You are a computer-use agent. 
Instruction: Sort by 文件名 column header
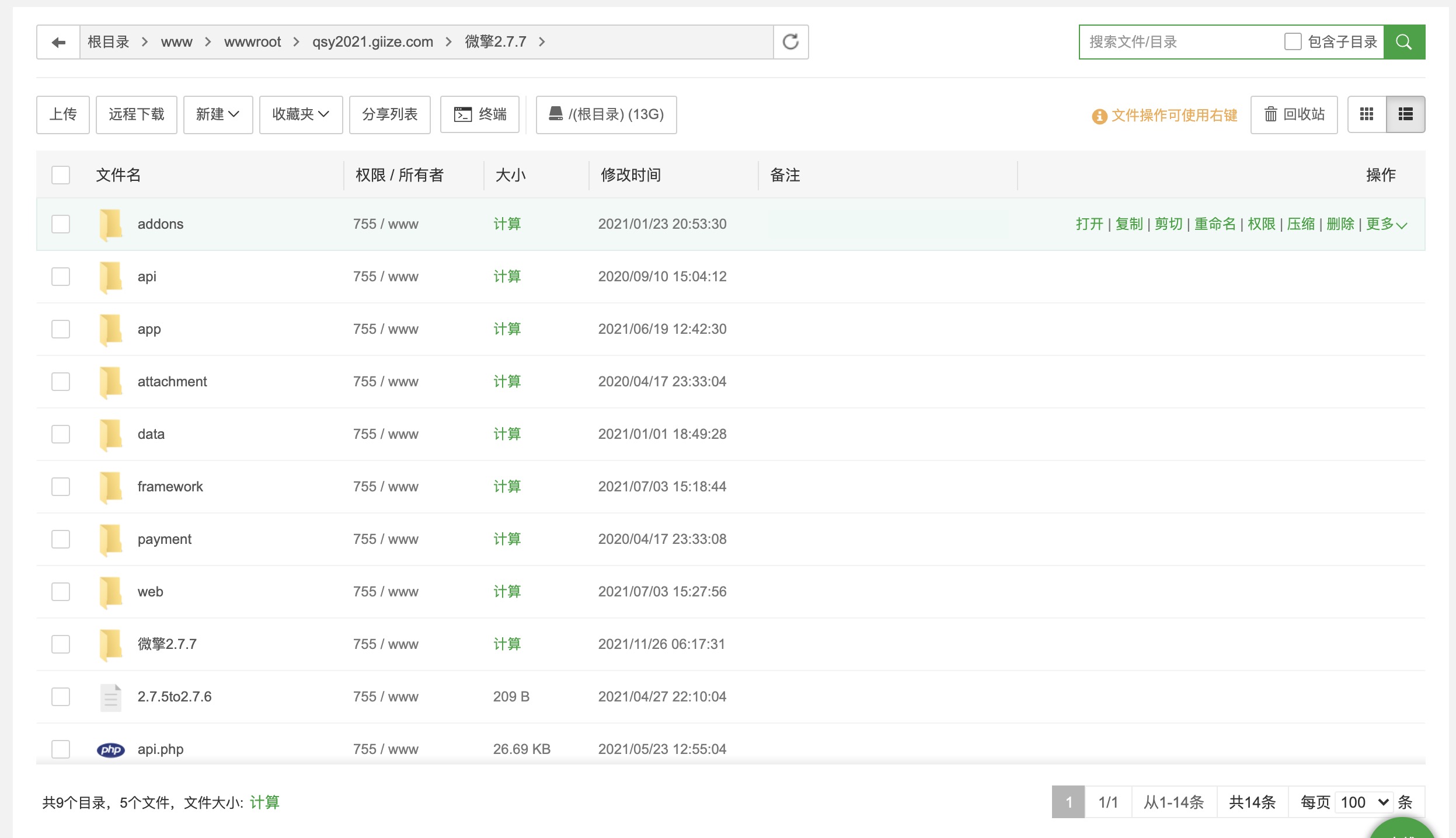[118, 175]
